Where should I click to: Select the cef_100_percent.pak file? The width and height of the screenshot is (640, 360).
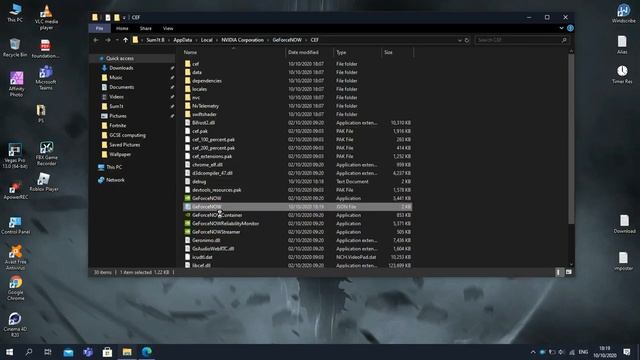(213, 140)
